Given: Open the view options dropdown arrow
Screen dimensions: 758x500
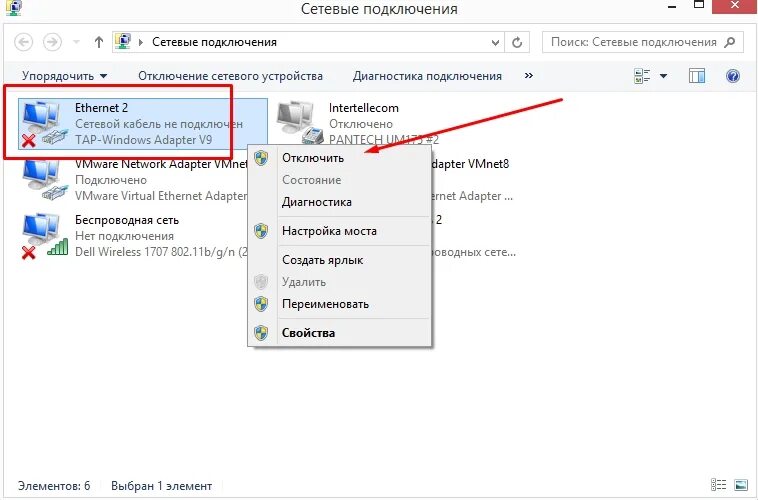Looking at the screenshot, I should pos(663,76).
